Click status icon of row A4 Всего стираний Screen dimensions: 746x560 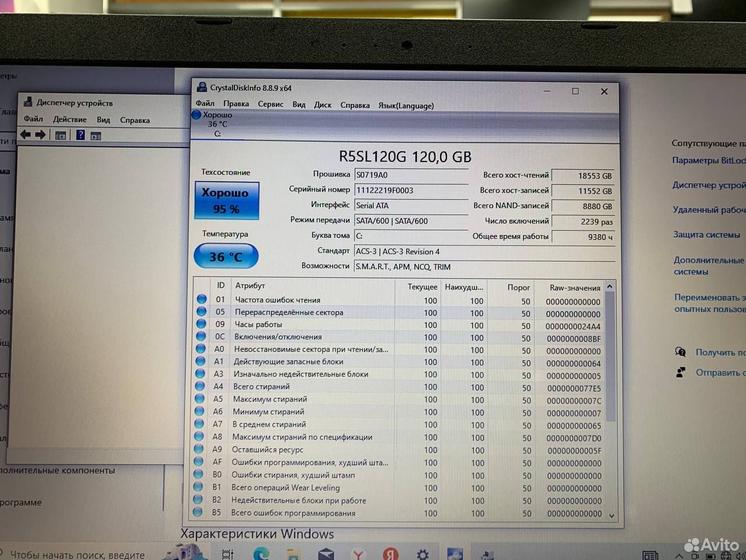(x=200, y=386)
